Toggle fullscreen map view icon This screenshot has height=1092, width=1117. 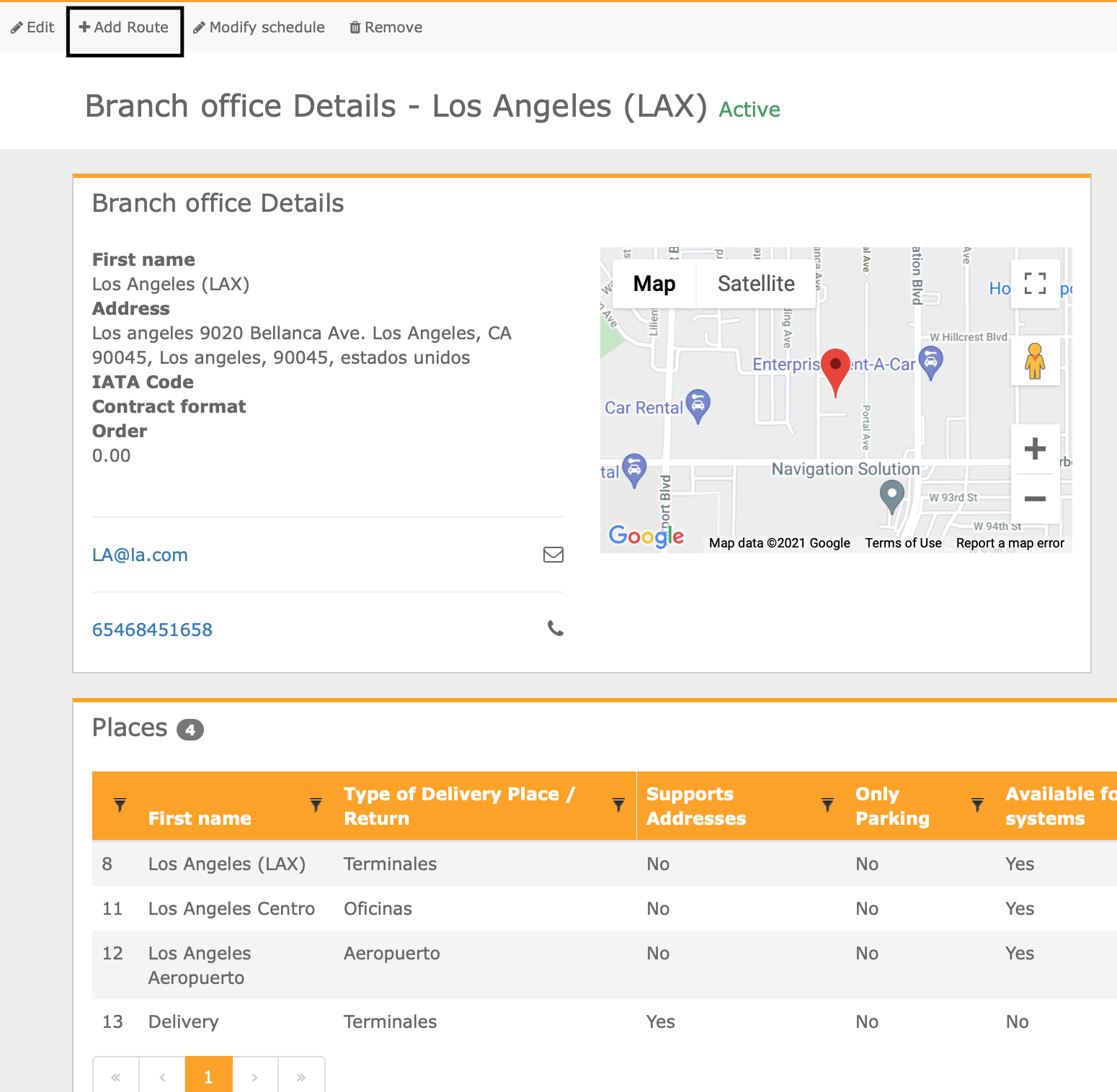(x=1035, y=284)
